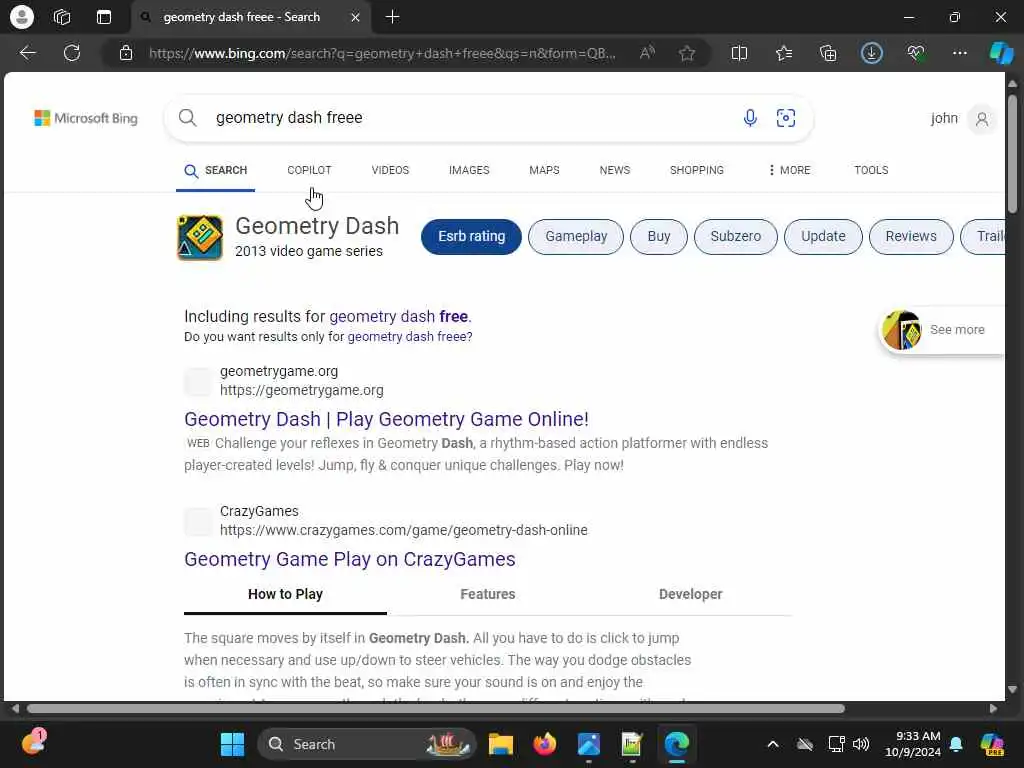Switch to the IMAGES tab

469,170
